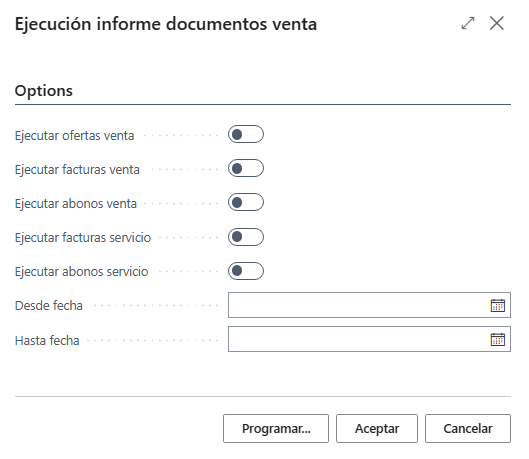Confirm with the Aceptar button
This screenshot has height=459, width=529.
pyautogui.click(x=377, y=428)
